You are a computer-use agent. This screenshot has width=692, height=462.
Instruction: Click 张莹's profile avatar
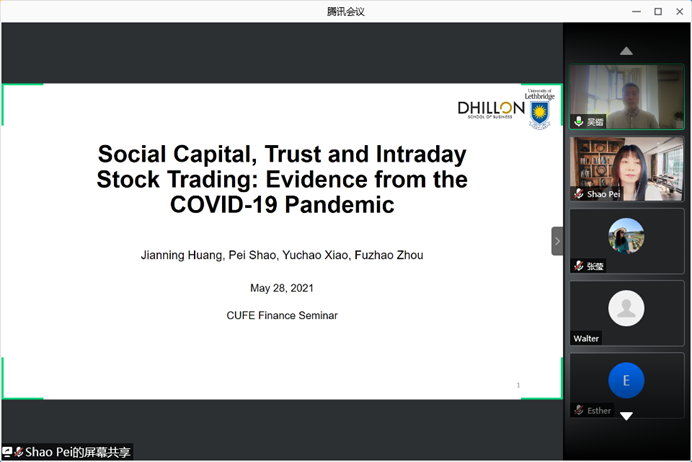pyautogui.click(x=627, y=235)
